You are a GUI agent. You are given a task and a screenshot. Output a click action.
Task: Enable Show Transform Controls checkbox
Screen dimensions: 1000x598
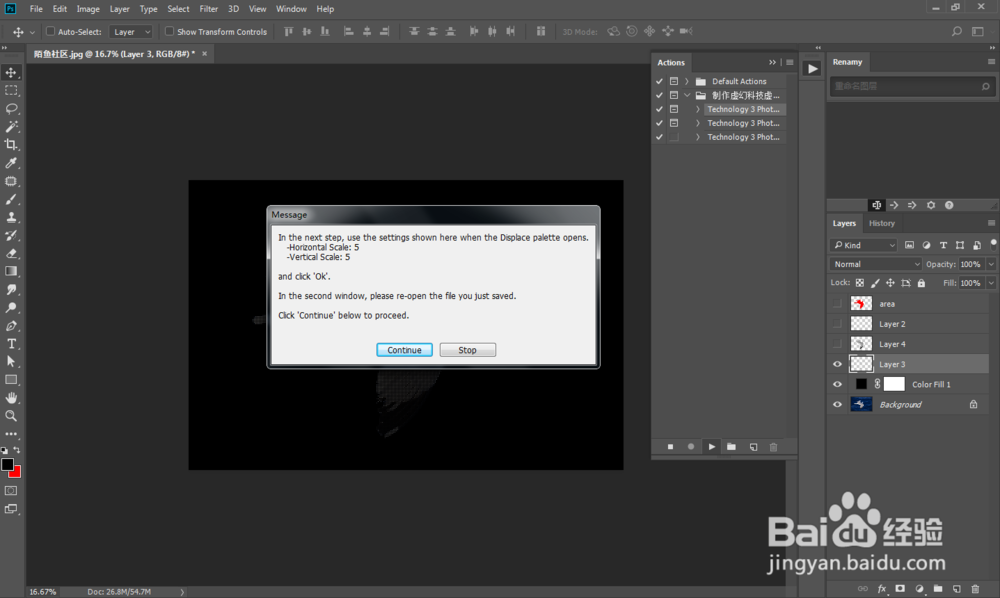pos(169,31)
